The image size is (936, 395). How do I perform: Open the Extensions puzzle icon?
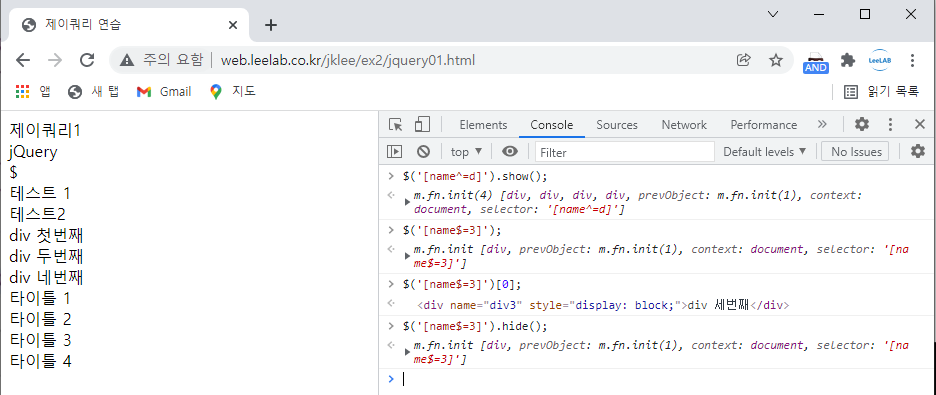[848, 60]
